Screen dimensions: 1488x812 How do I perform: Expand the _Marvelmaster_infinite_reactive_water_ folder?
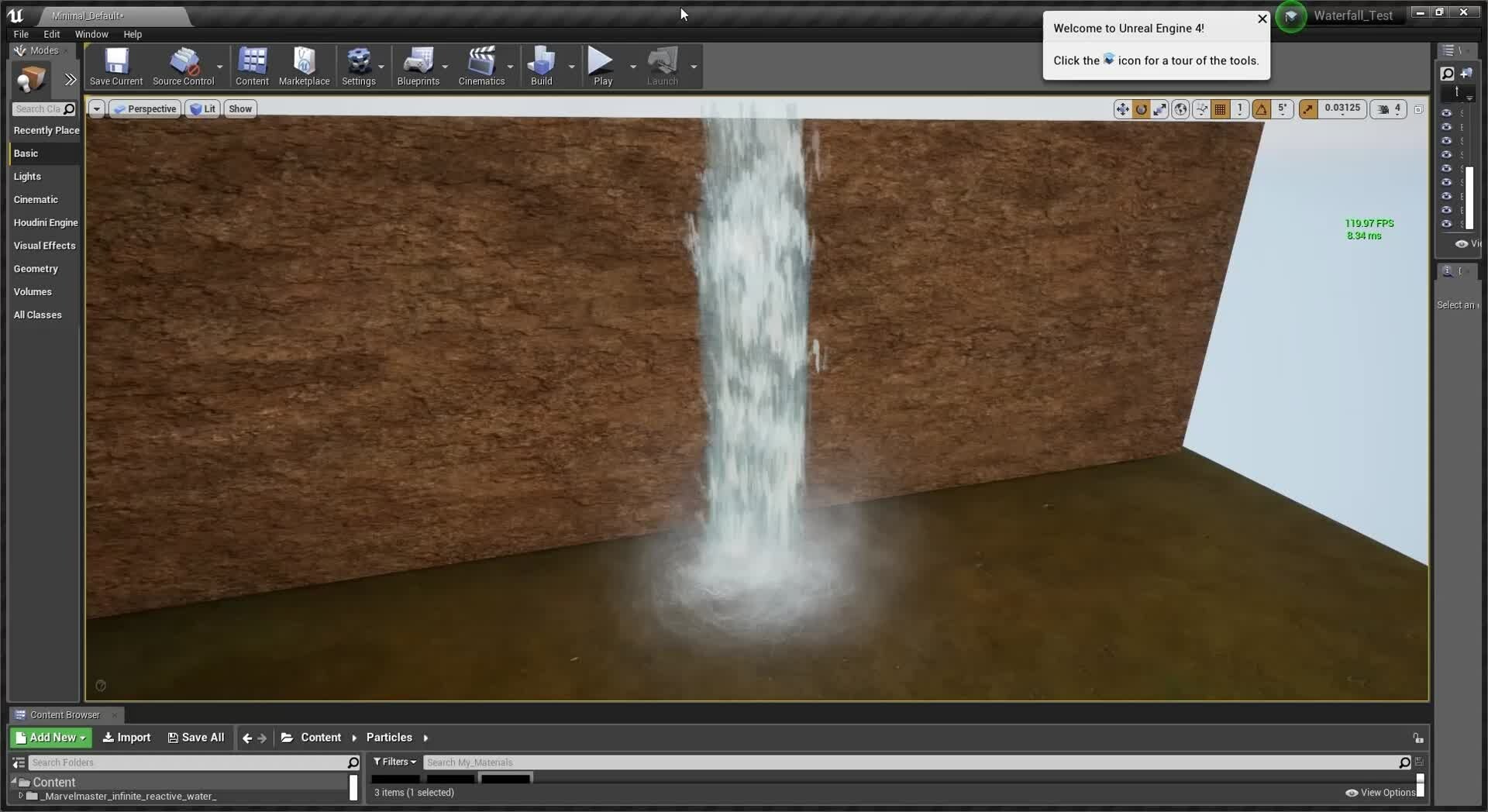[22, 797]
